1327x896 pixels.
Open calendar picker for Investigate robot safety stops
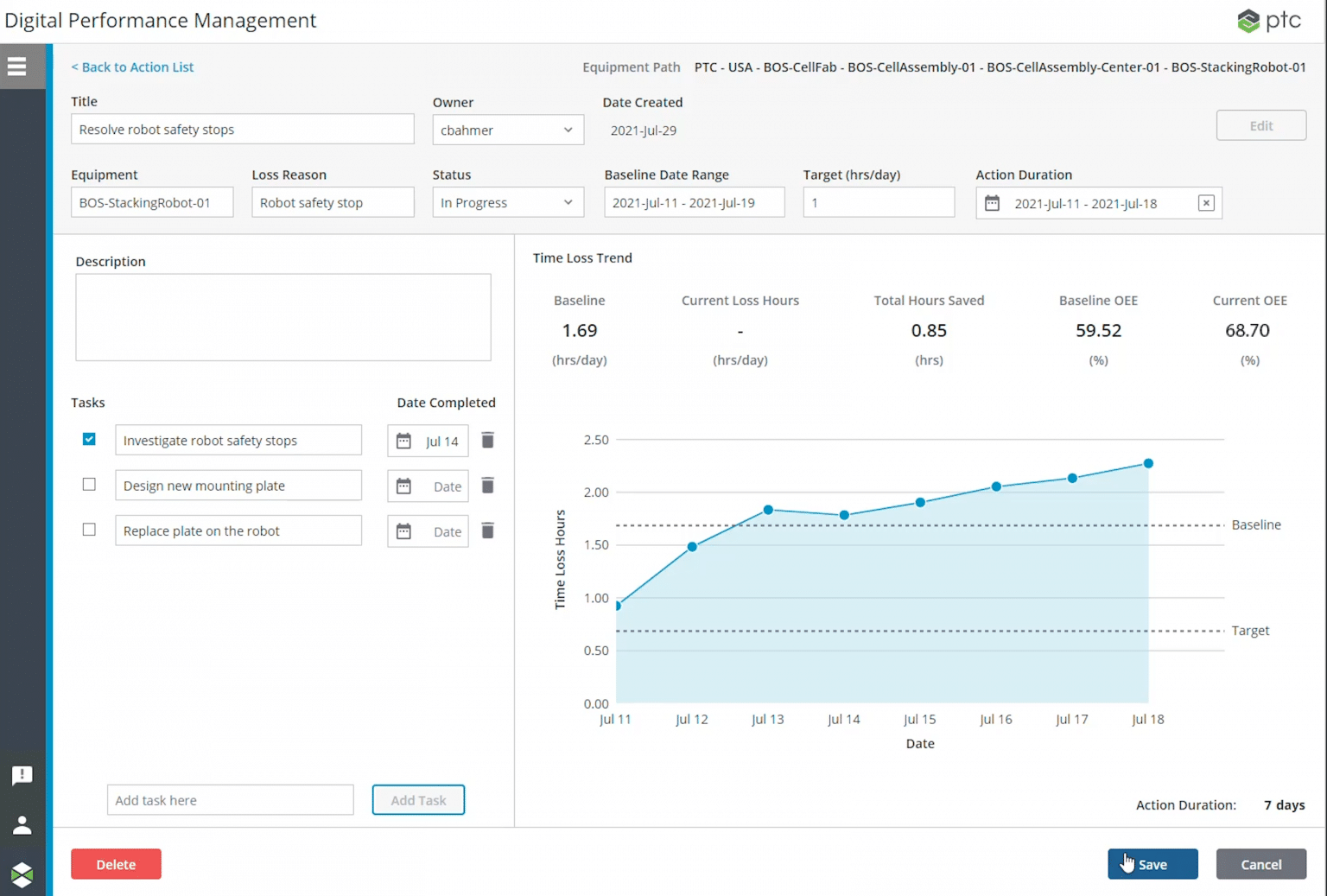[x=403, y=441]
